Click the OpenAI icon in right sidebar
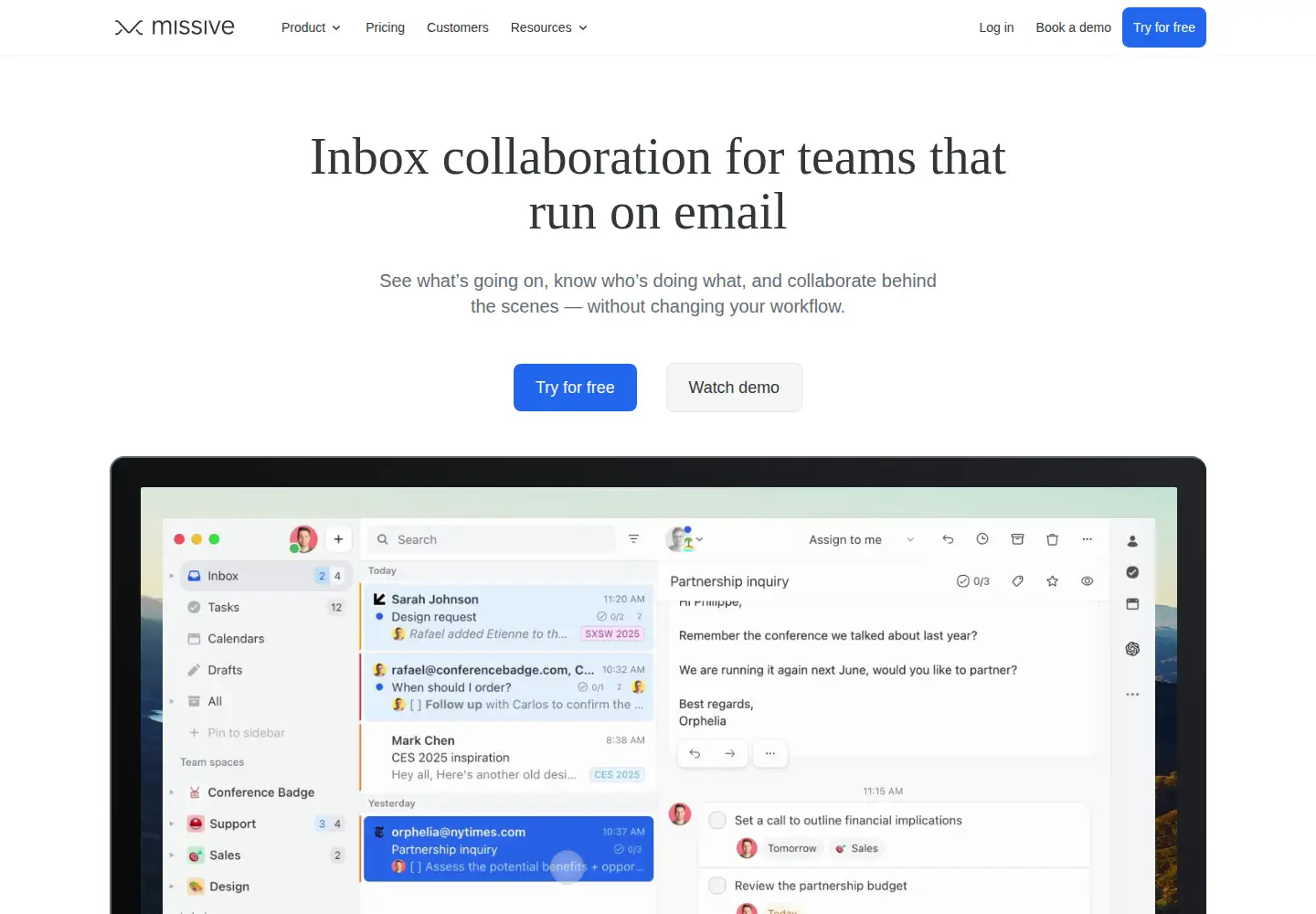 pos(1132,649)
